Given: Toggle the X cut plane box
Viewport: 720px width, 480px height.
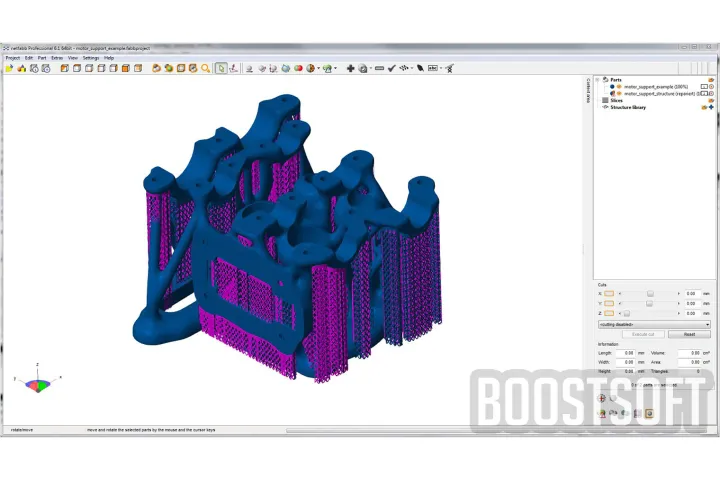Looking at the screenshot, I should pos(609,293).
